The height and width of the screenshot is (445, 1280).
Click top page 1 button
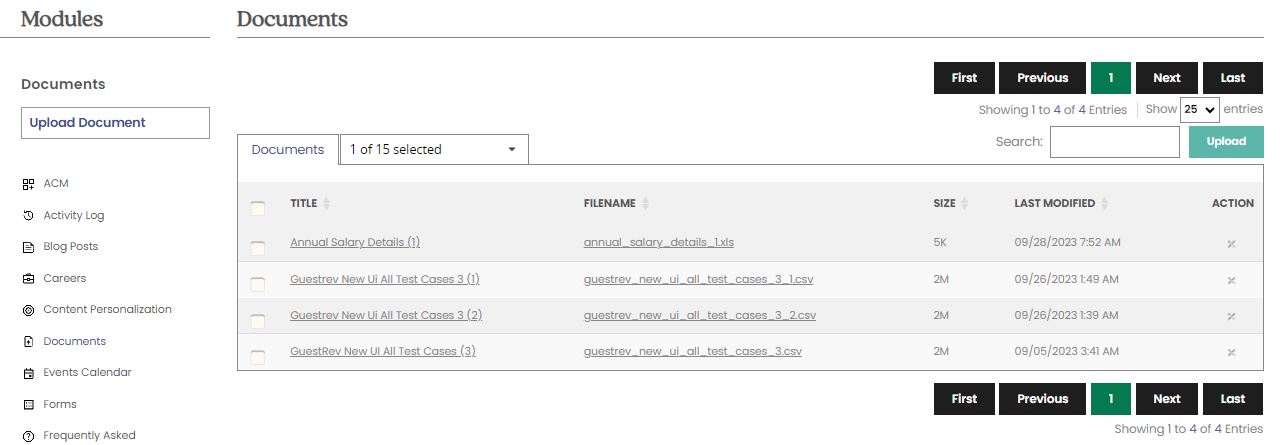1111,78
